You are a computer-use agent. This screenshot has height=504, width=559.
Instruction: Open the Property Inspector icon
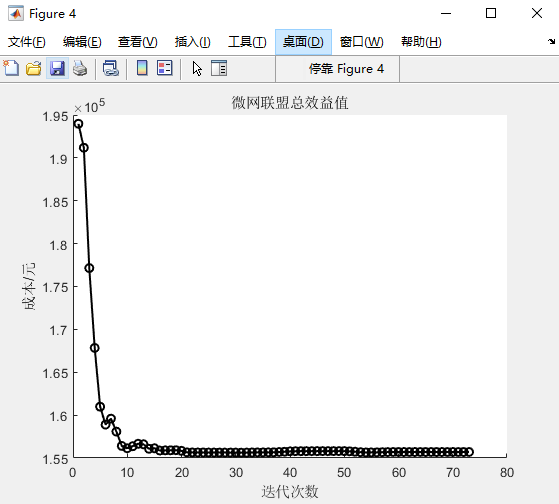coord(219,68)
